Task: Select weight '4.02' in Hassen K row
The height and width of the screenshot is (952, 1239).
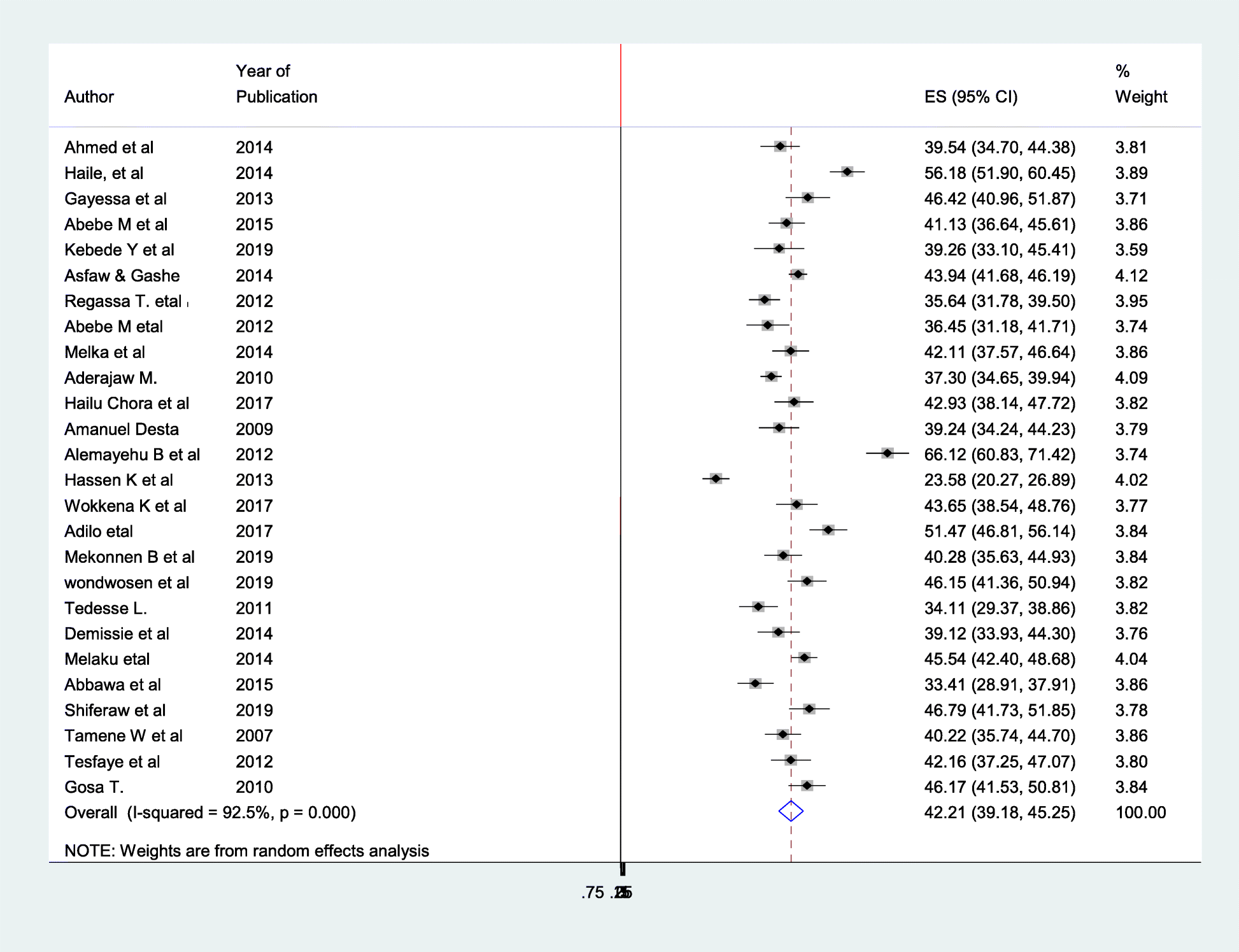Action: 1131,480
